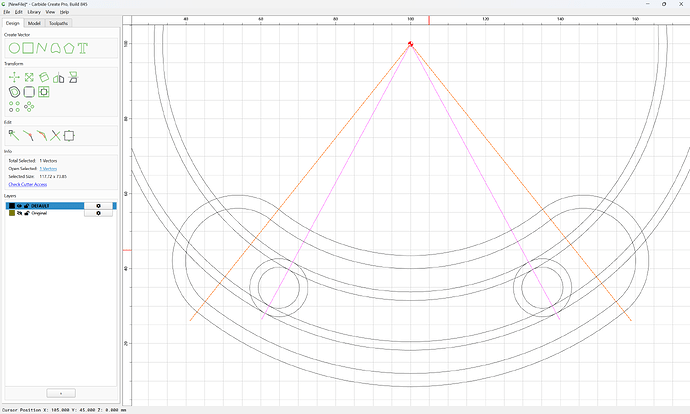This screenshot has width=690, height=414.
Task: Open settings gear for DEFAULT layer
Action: (x=98, y=206)
